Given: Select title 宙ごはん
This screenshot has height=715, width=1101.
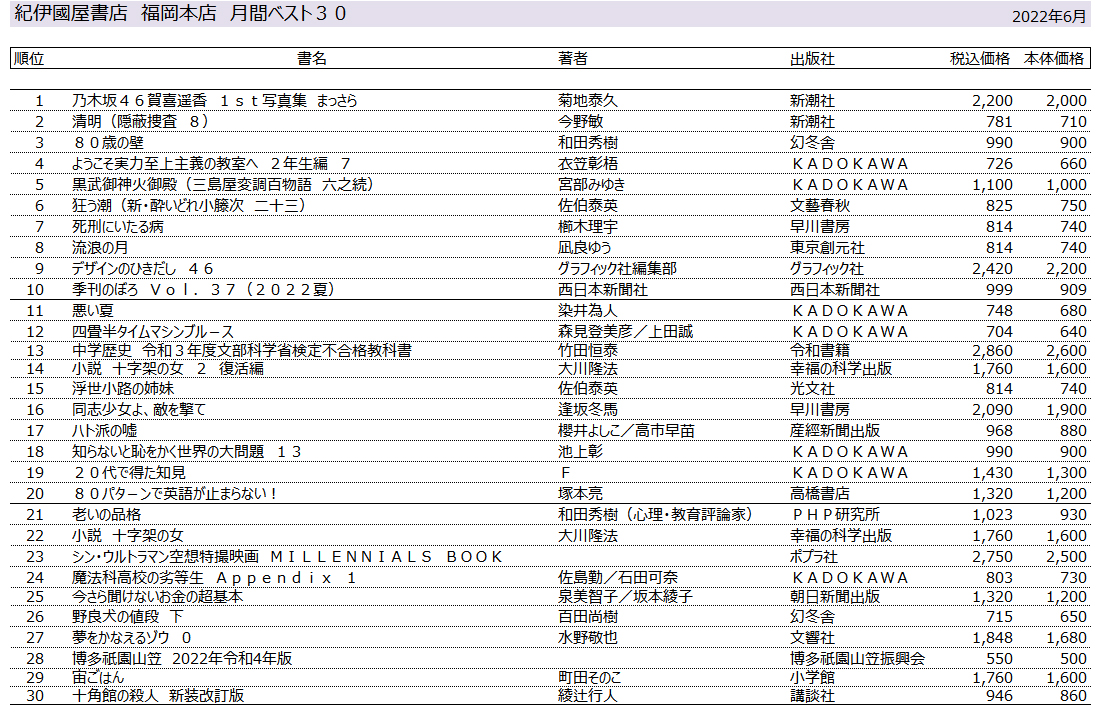Looking at the screenshot, I should [98, 677].
